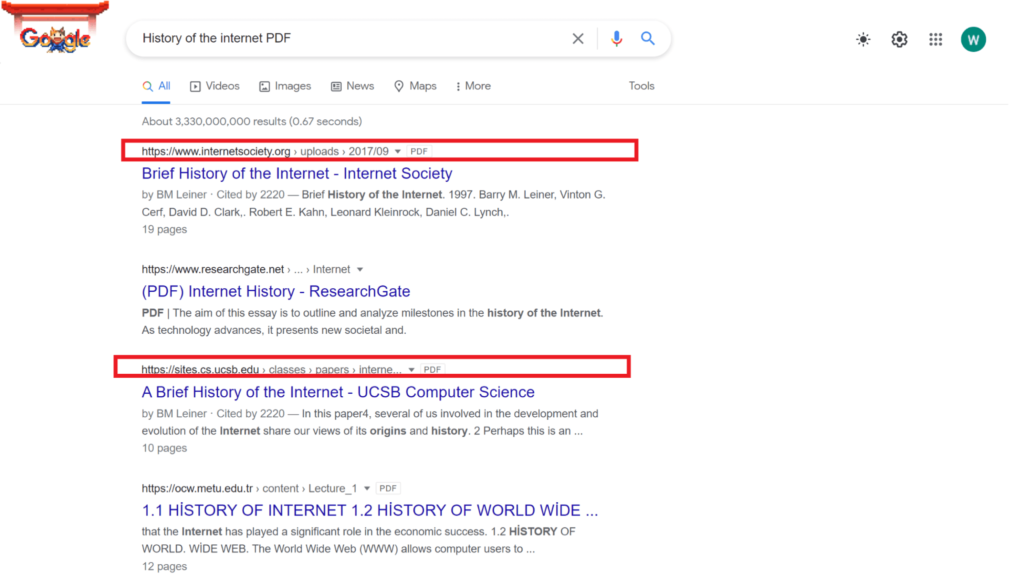Open the More search categories menu
Viewport: 1024px width, 576px height.
point(473,86)
